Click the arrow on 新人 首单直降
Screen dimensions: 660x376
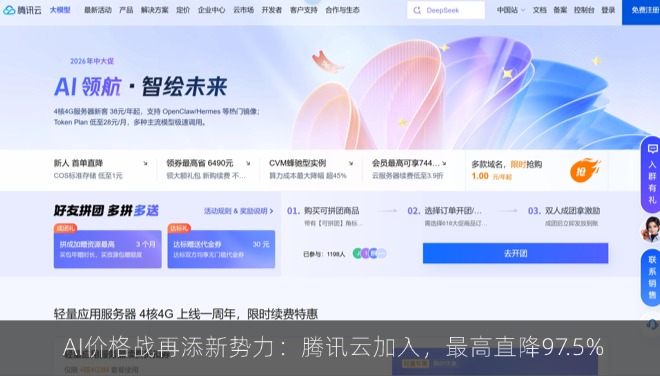145,163
